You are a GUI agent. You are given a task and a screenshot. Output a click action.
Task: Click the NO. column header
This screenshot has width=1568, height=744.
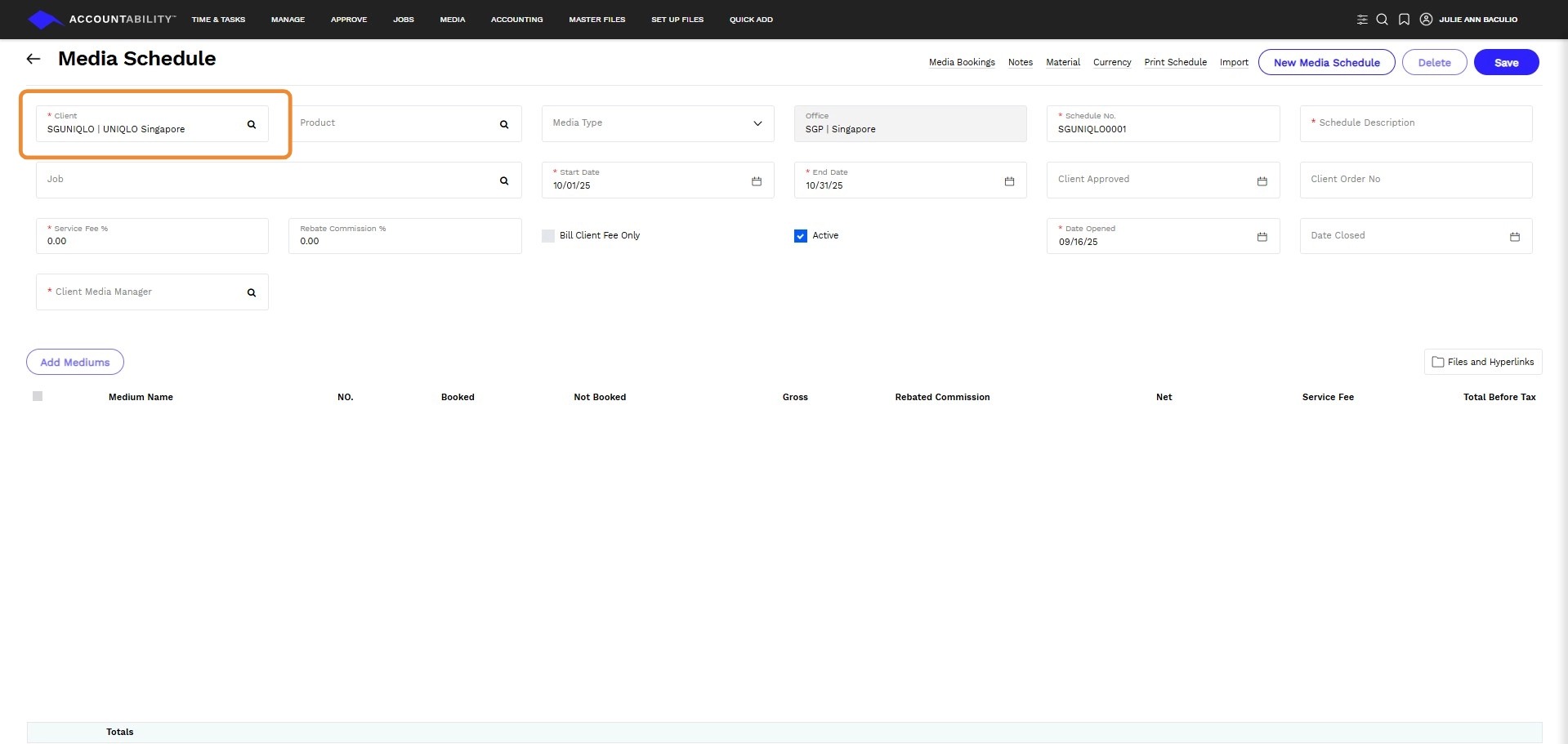click(346, 397)
